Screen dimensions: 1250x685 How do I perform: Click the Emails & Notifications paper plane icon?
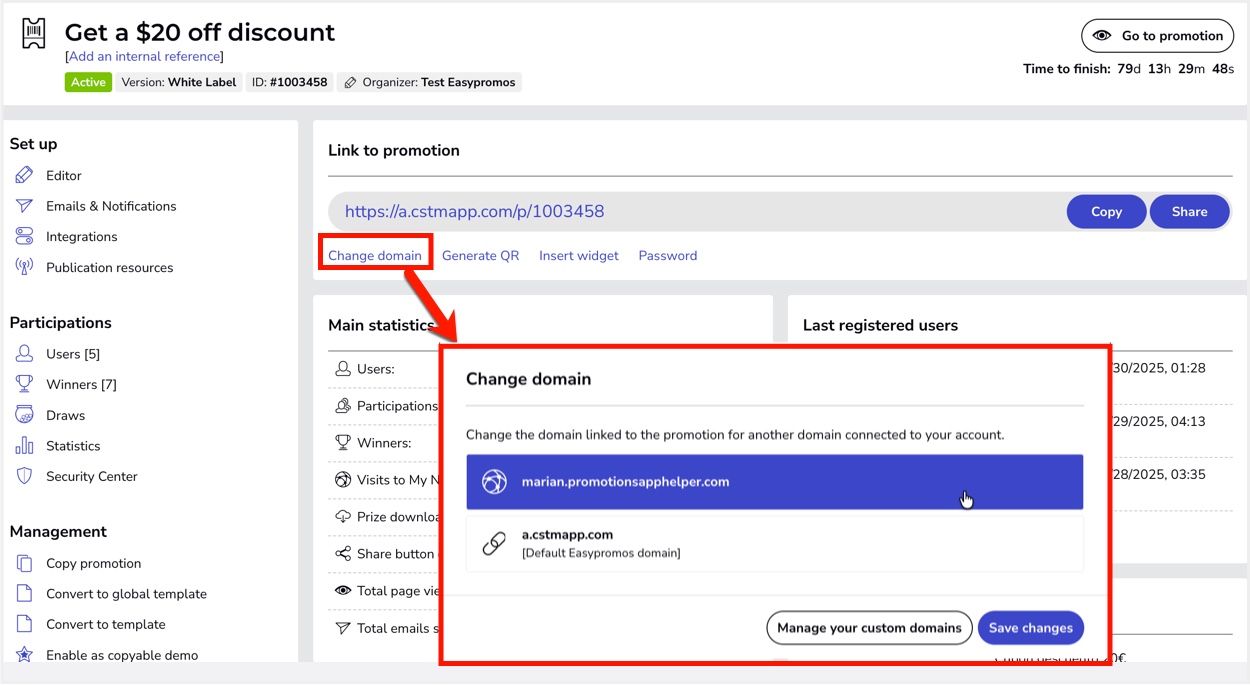[25, 206]
